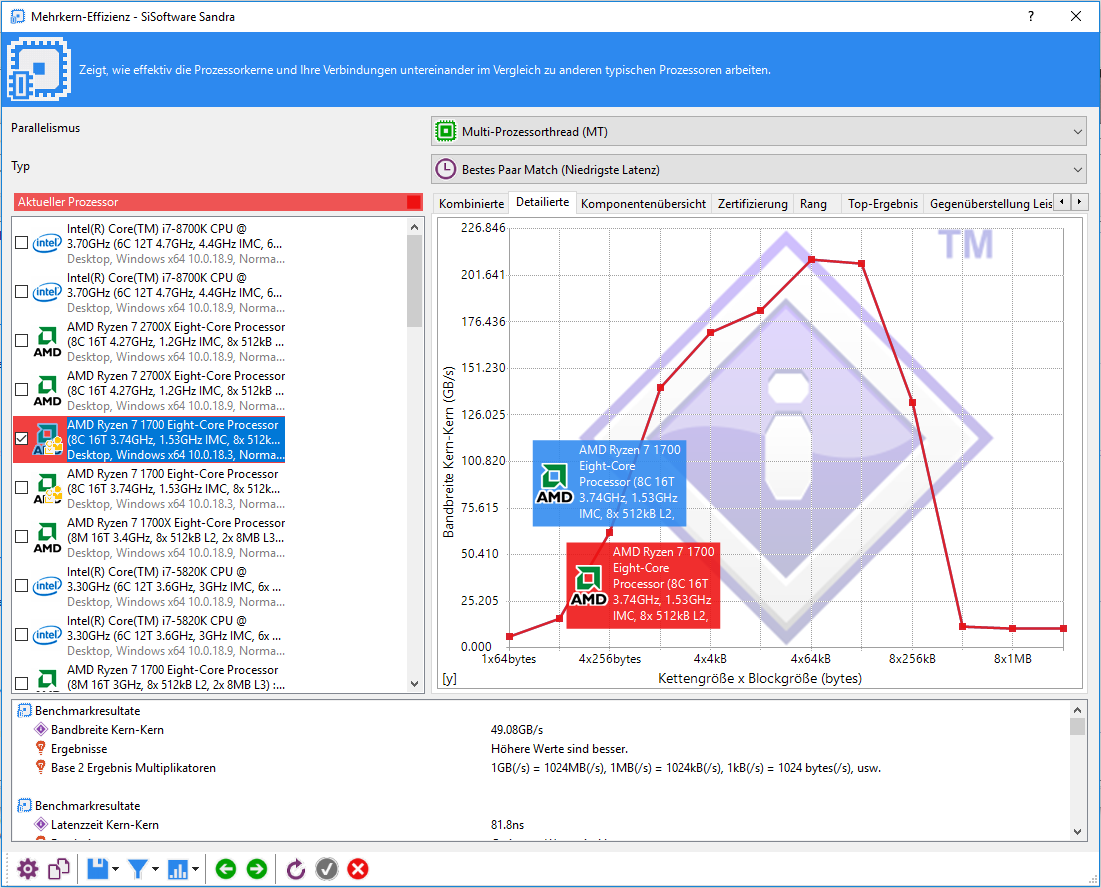Click the red X cancel icon

point(358,869)
